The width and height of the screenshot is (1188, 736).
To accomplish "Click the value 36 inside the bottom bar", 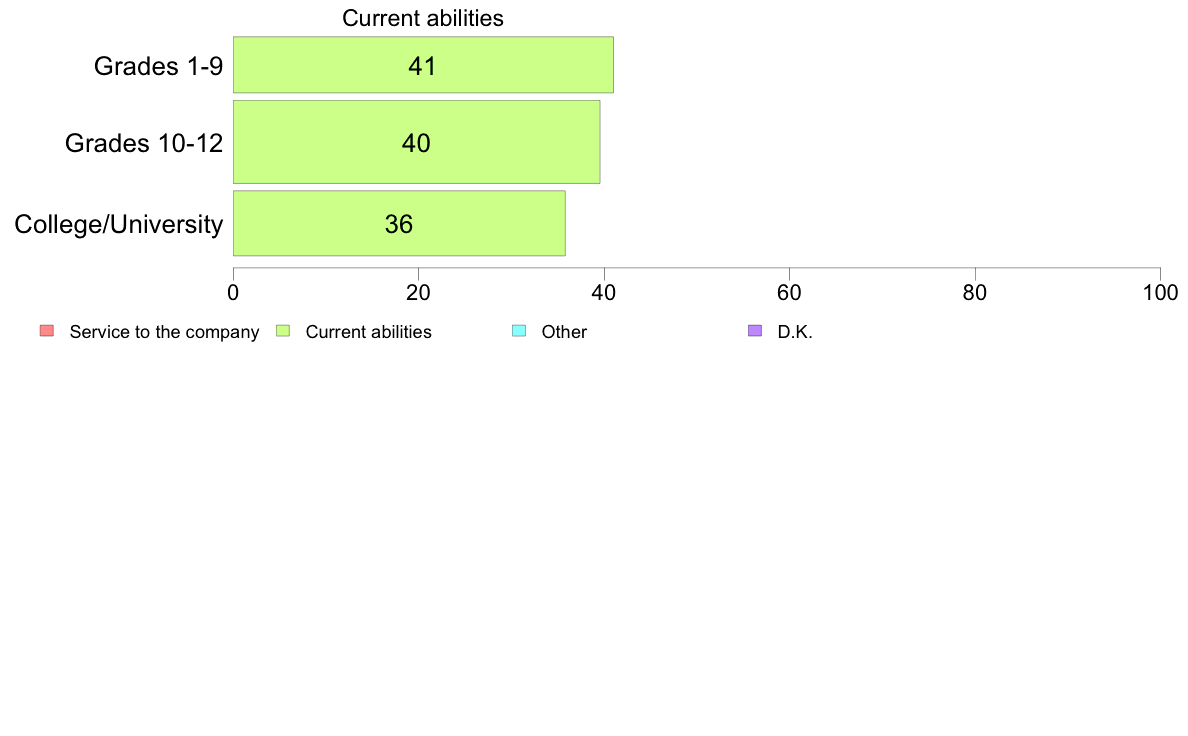I will click(x=399, y=224).
